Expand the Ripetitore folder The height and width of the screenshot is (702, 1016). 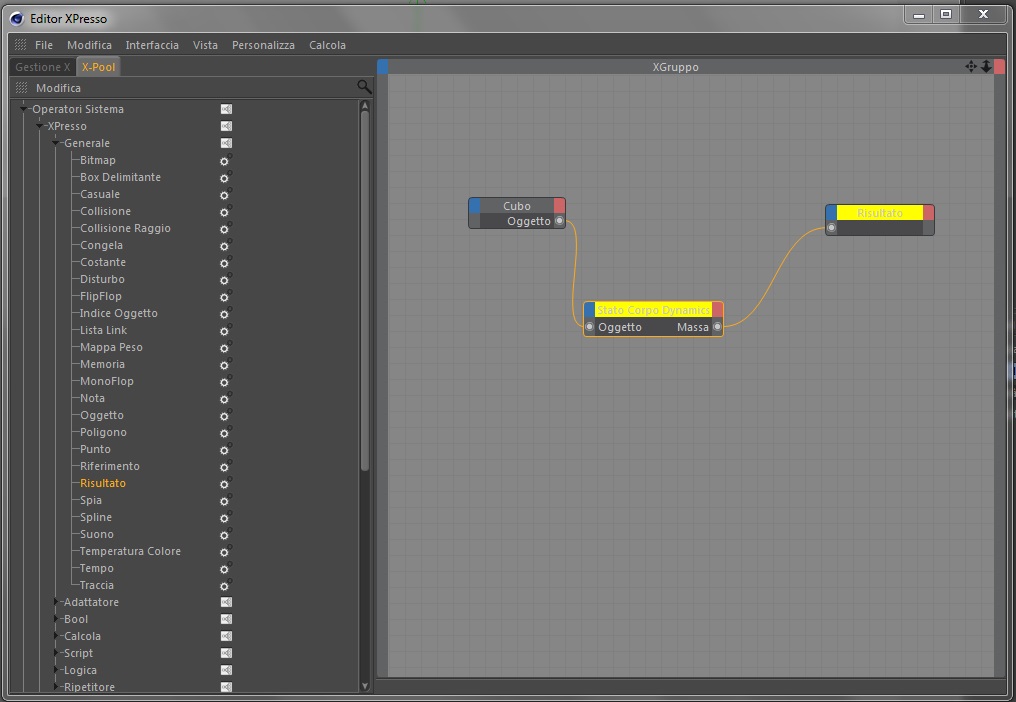pos(56,687)
